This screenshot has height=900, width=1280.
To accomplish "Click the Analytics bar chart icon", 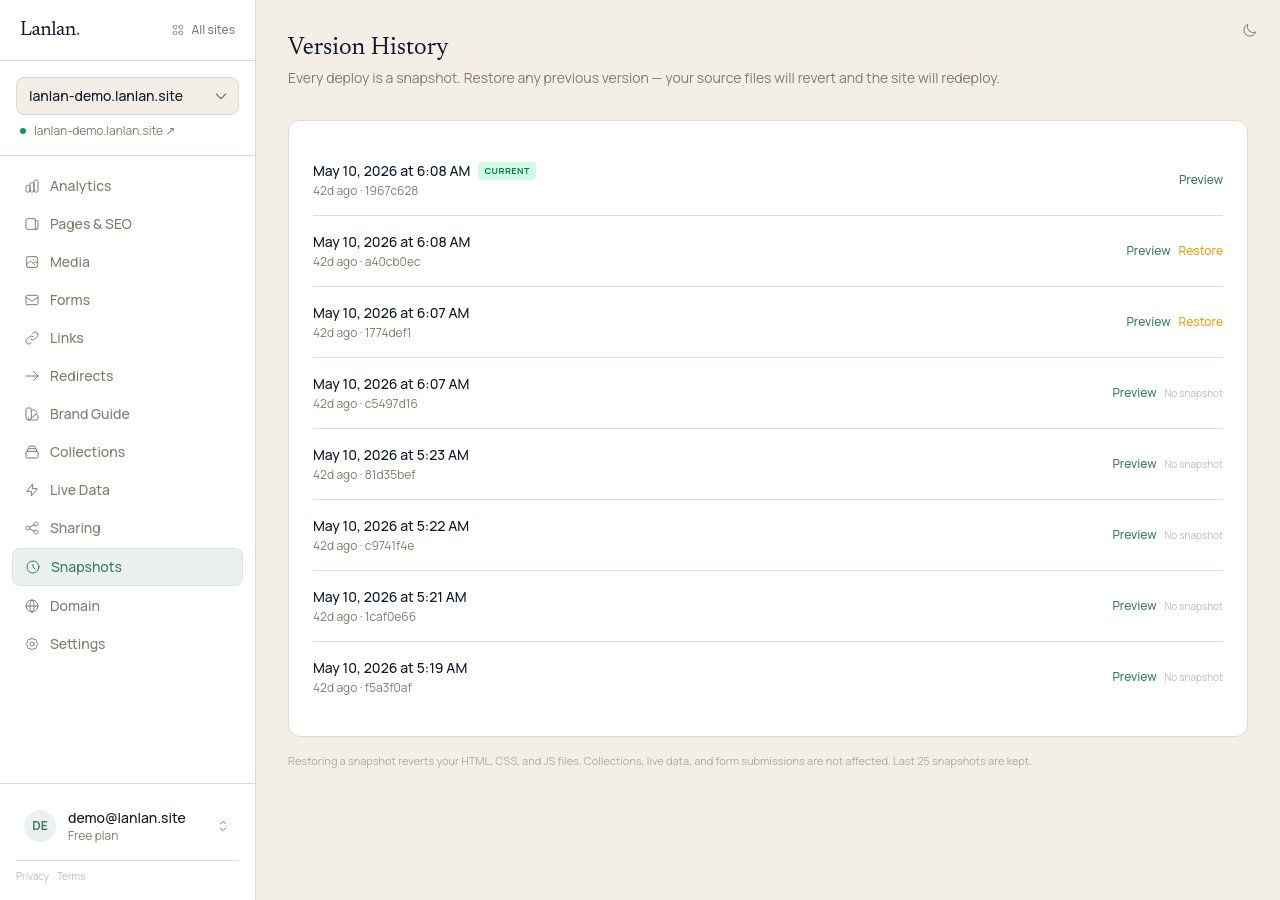I will [x=32, y=186].
